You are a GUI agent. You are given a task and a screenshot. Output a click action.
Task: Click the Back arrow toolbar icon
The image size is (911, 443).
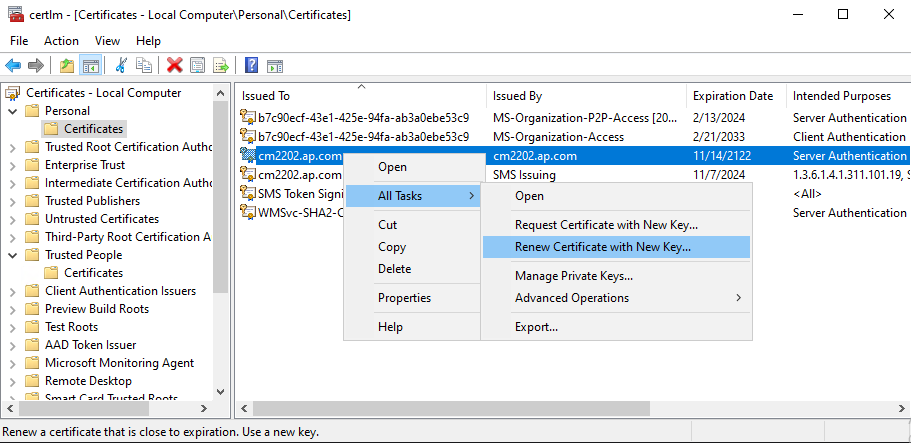click(13, 65)
